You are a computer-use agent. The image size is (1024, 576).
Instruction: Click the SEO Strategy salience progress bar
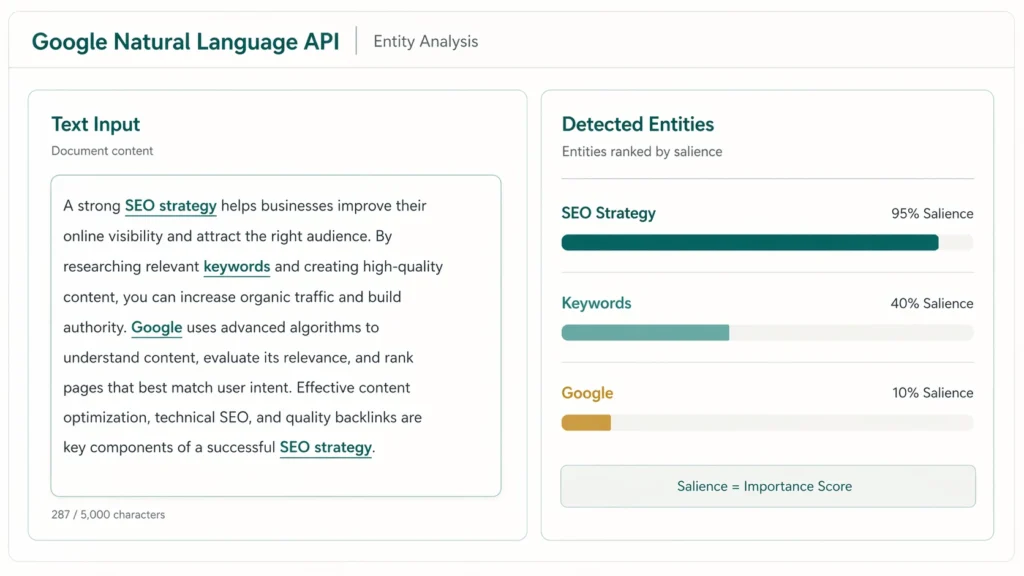pyautogui.click(x=767, y=243)
